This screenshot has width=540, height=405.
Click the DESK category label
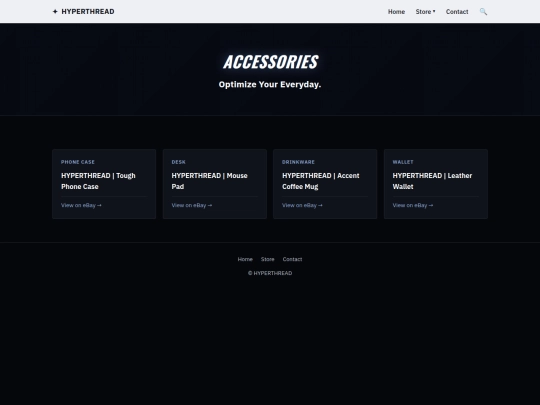click(x=178, y=162)
